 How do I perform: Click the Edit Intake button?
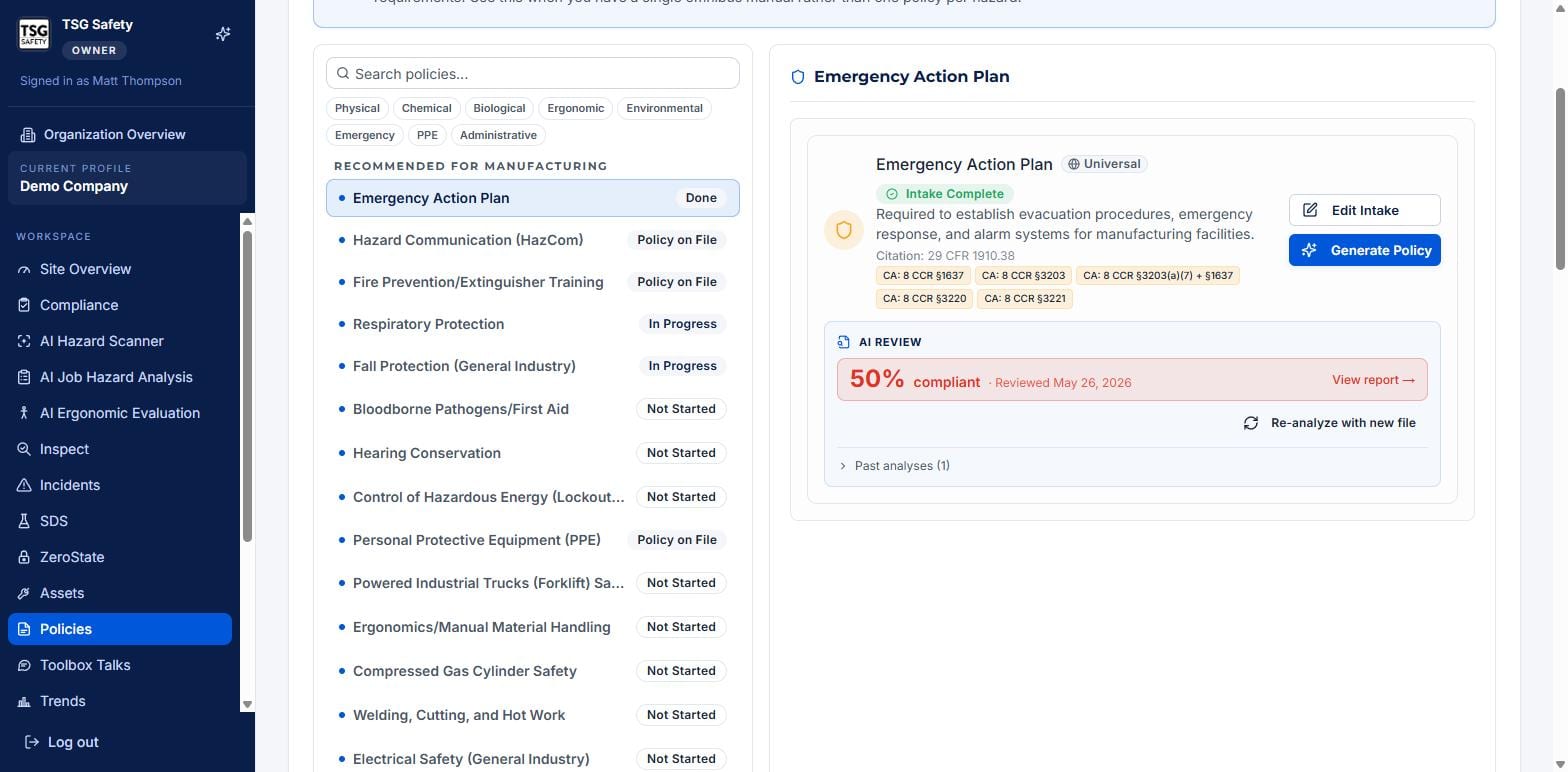(x=1364, y=210)
